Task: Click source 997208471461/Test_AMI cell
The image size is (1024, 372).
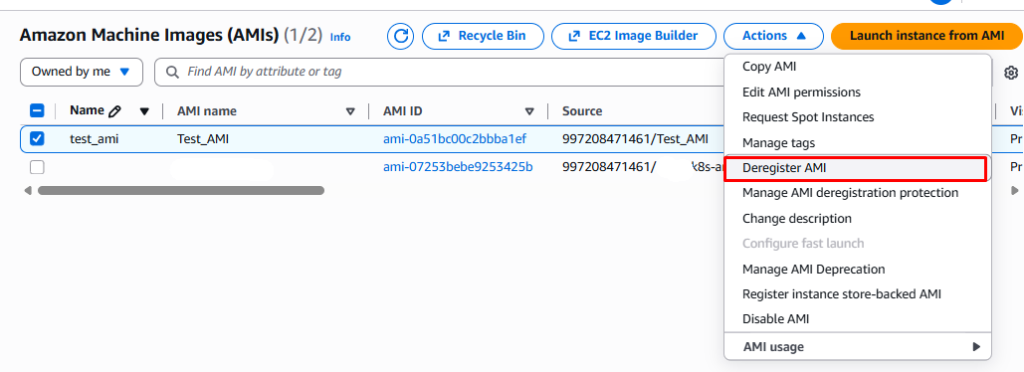Action: [635, 138]
